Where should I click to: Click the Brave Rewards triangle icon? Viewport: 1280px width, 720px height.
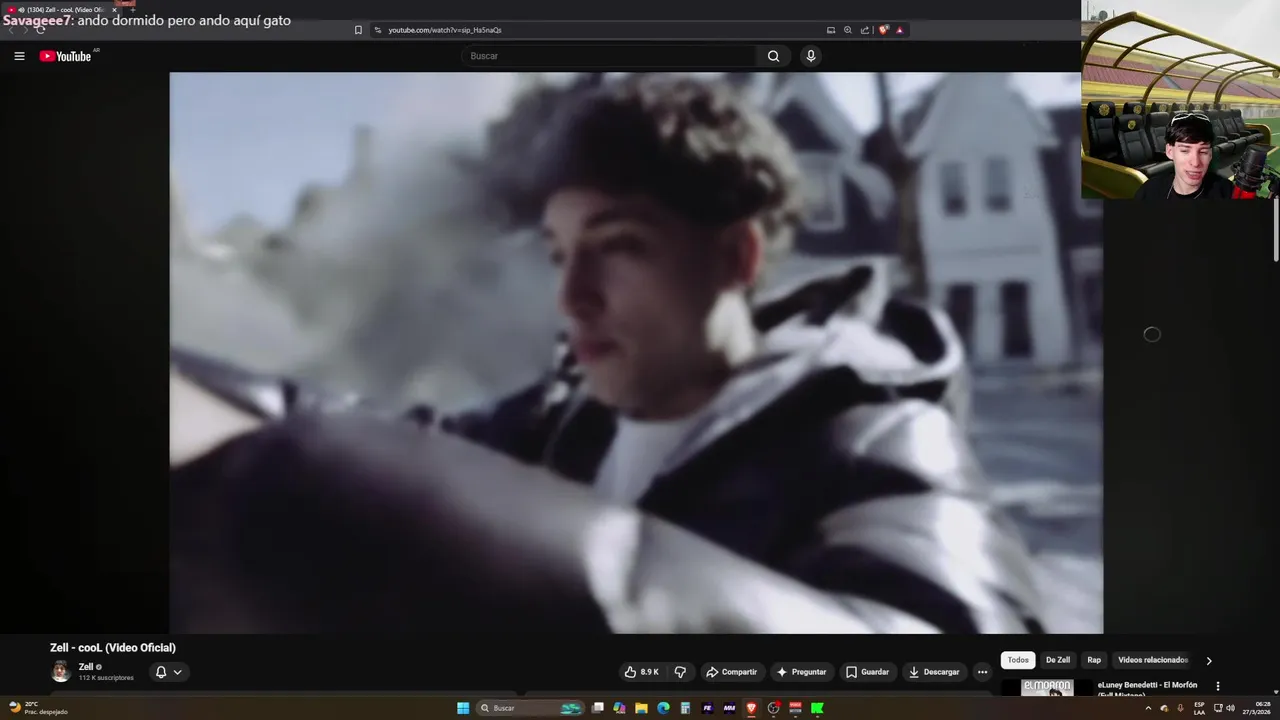click(899, 30)
